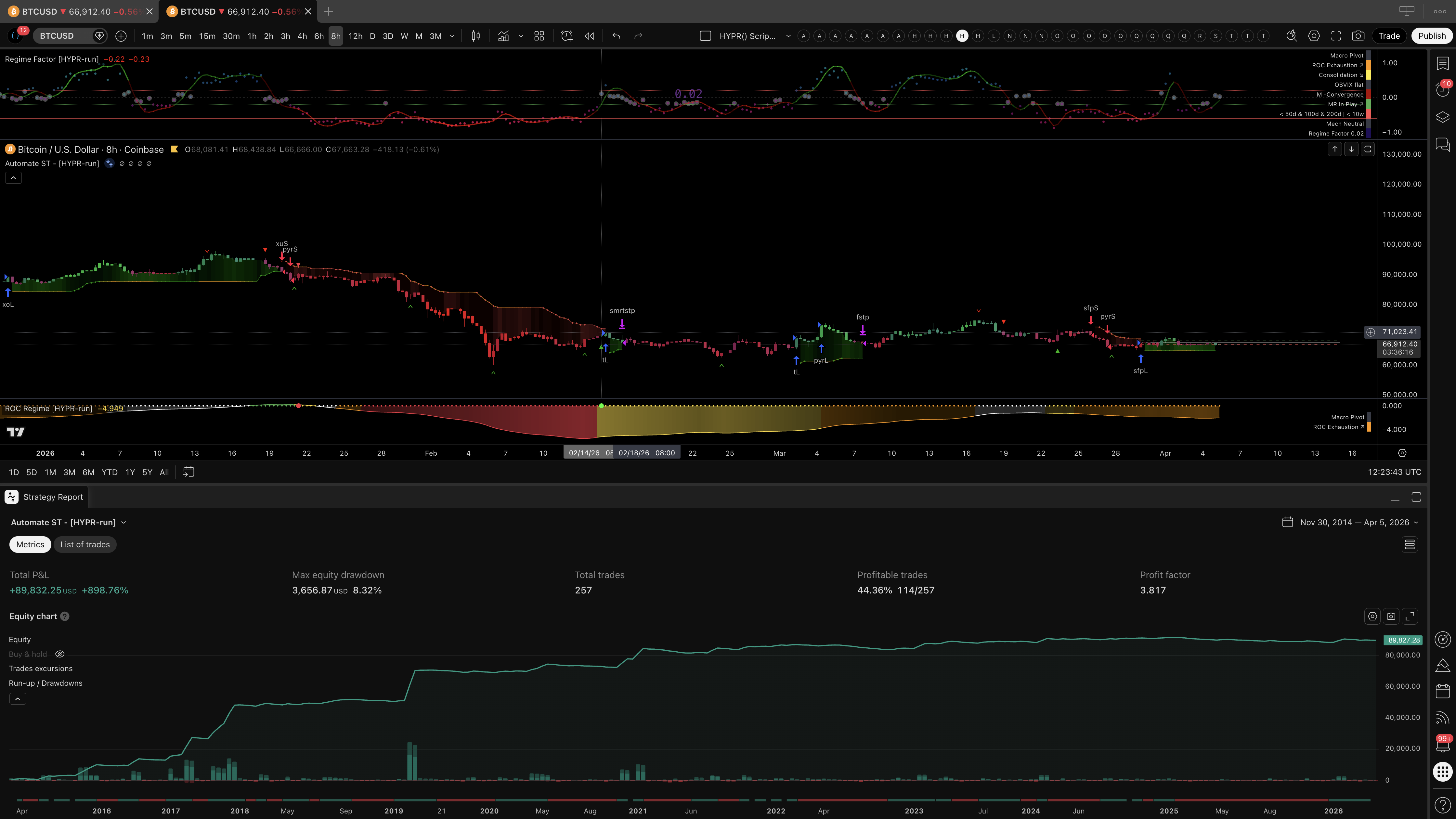Select the All date range
Viewport: 1456px width, 819px height.
[x=164, y=472]
